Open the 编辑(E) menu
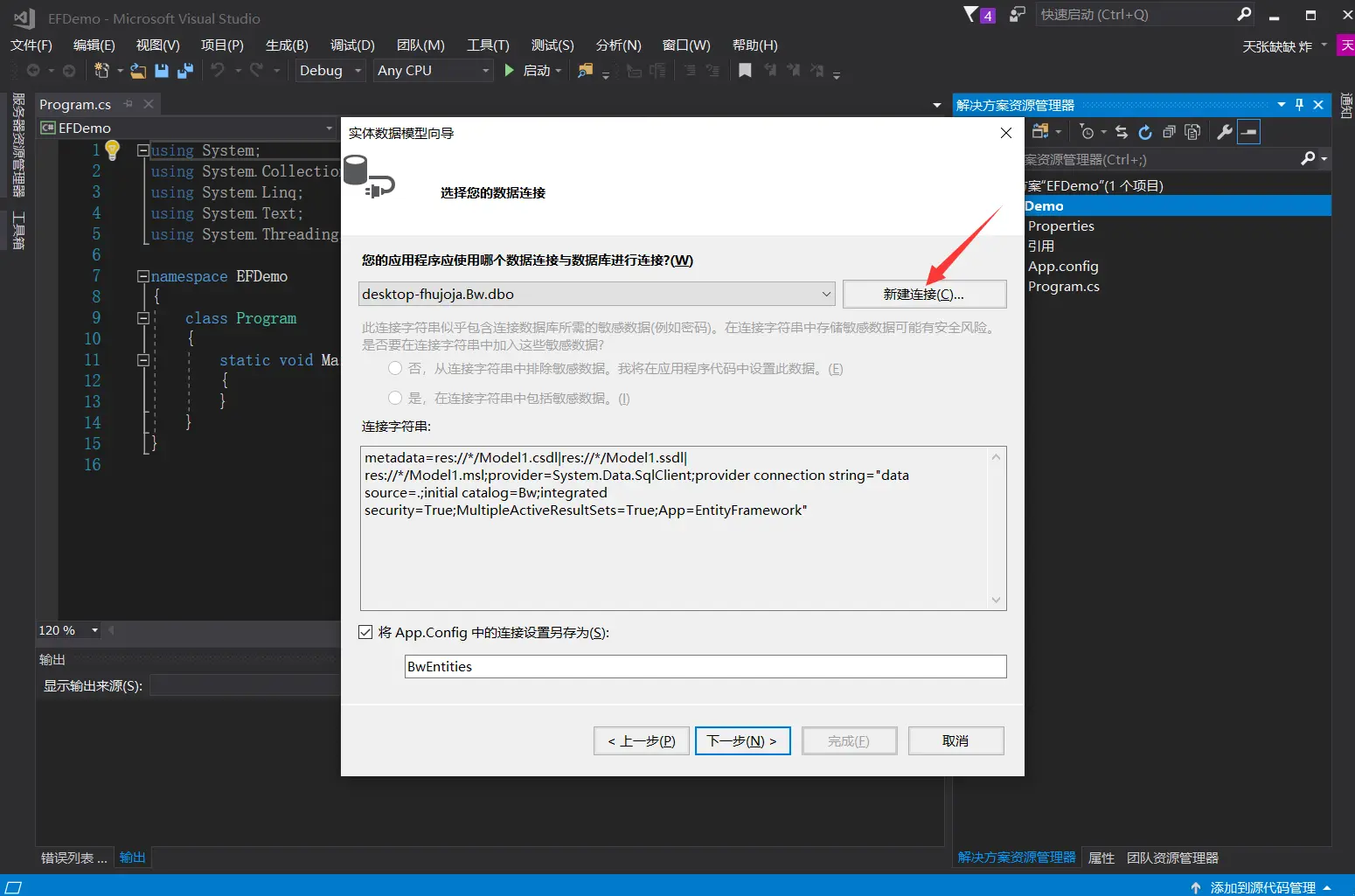This screenshot has width=1355, height=896. point(94,45)
